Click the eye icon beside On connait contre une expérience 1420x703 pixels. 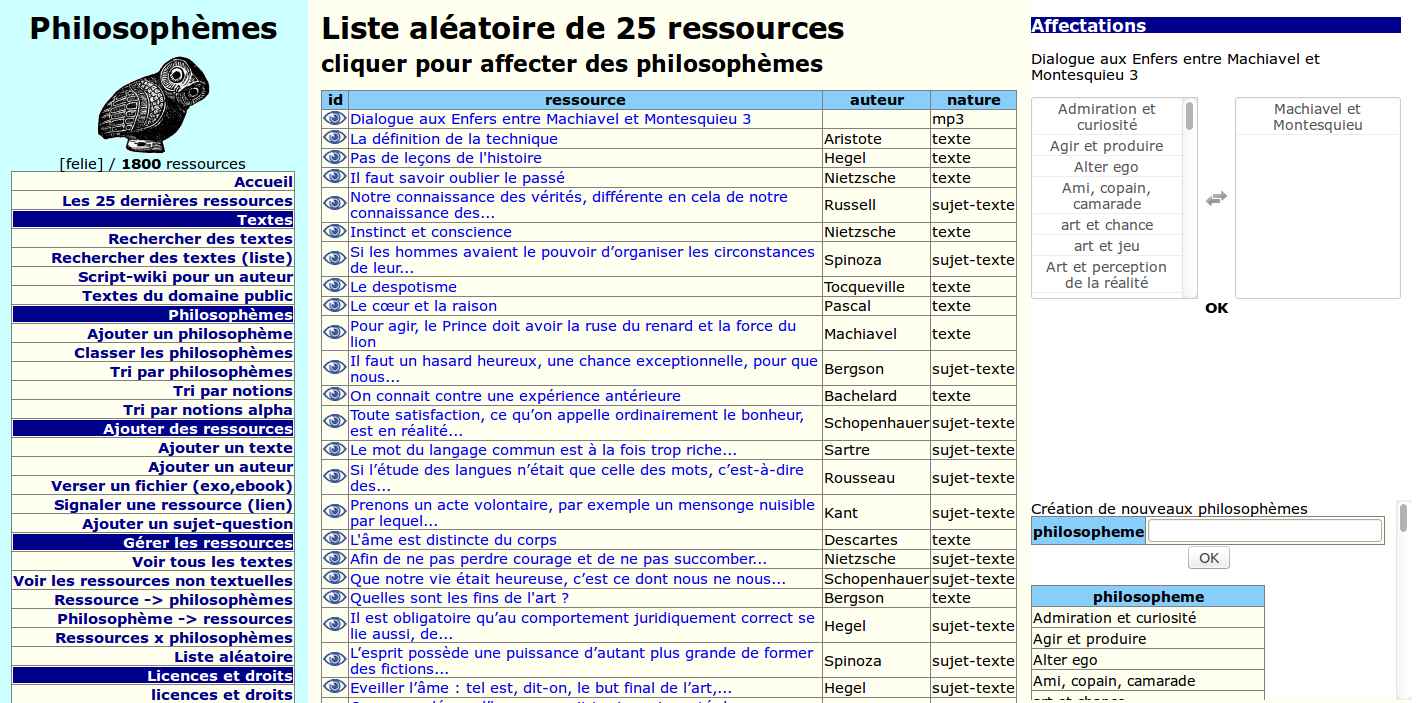coord(334,395)
